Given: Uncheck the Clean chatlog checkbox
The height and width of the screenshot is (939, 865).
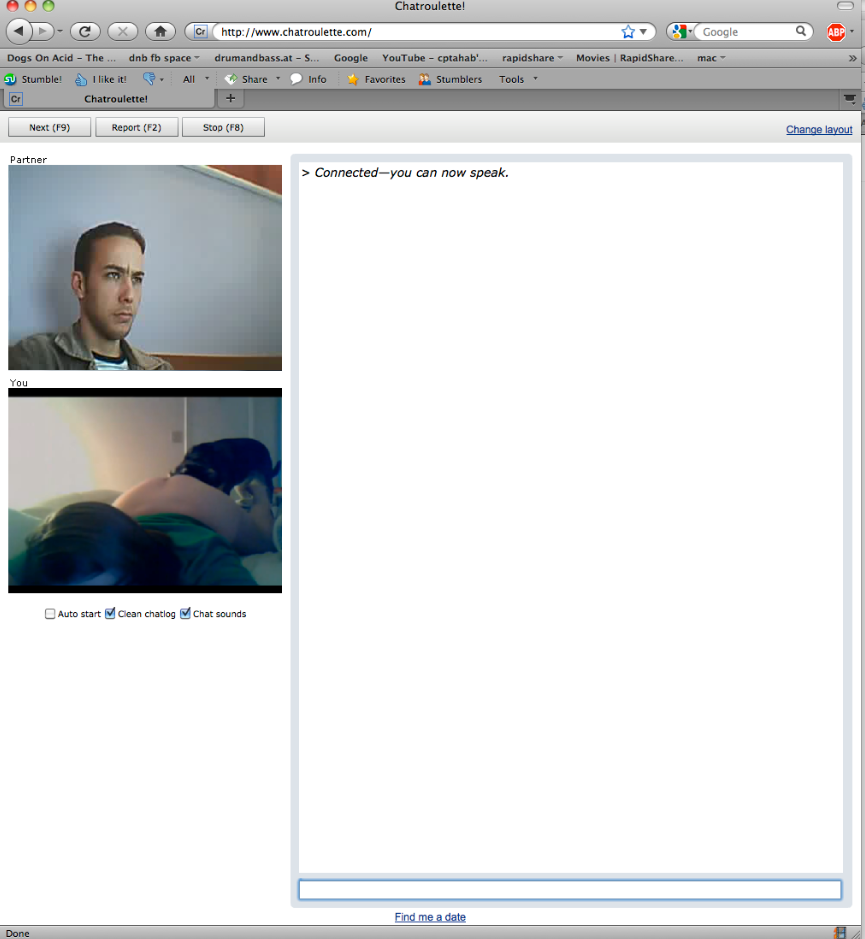Looking at the screenshot, I should pyautogui.click(x=110, y=614).
